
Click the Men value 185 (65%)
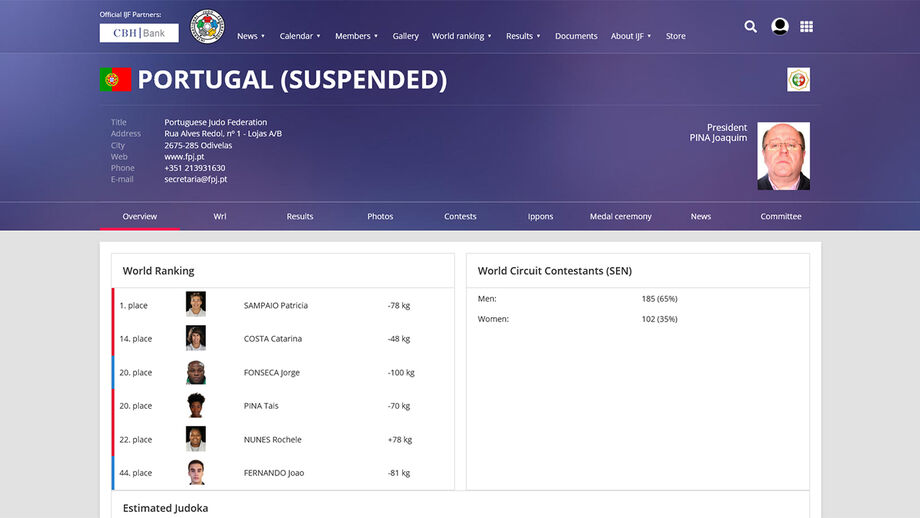point(659,299)
